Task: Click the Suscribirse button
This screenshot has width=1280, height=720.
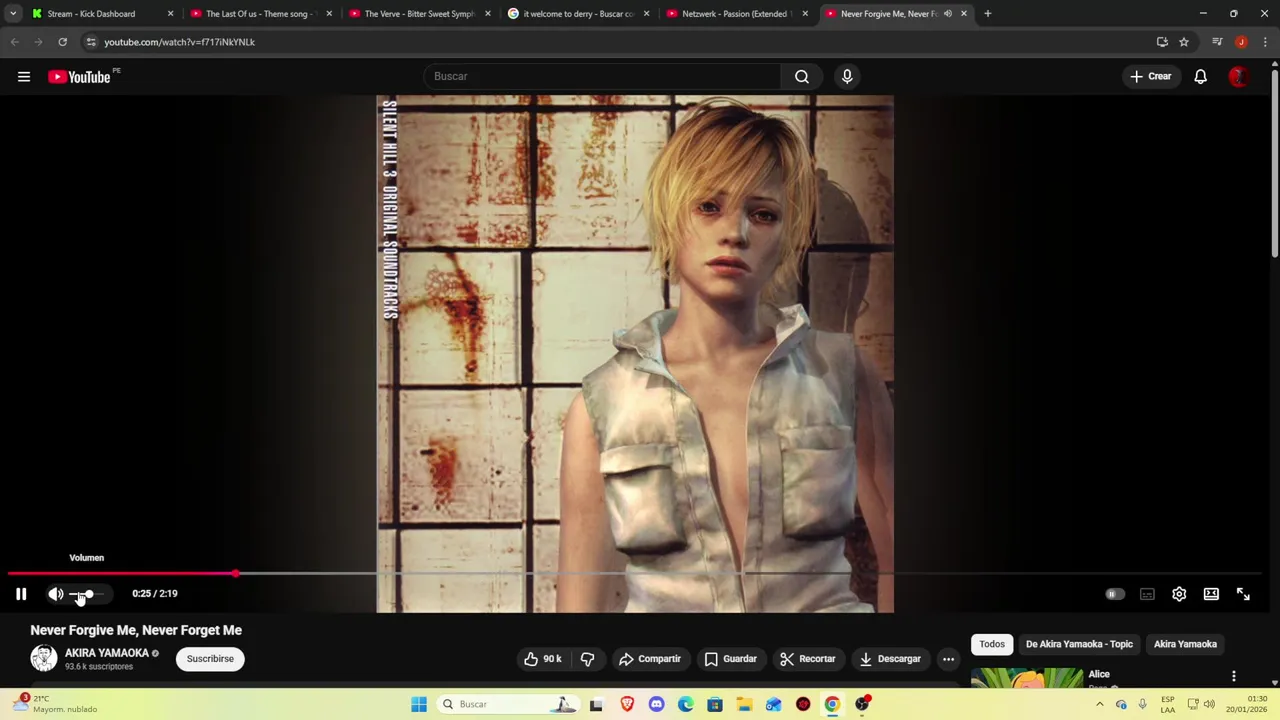Action: click(210, 659)
